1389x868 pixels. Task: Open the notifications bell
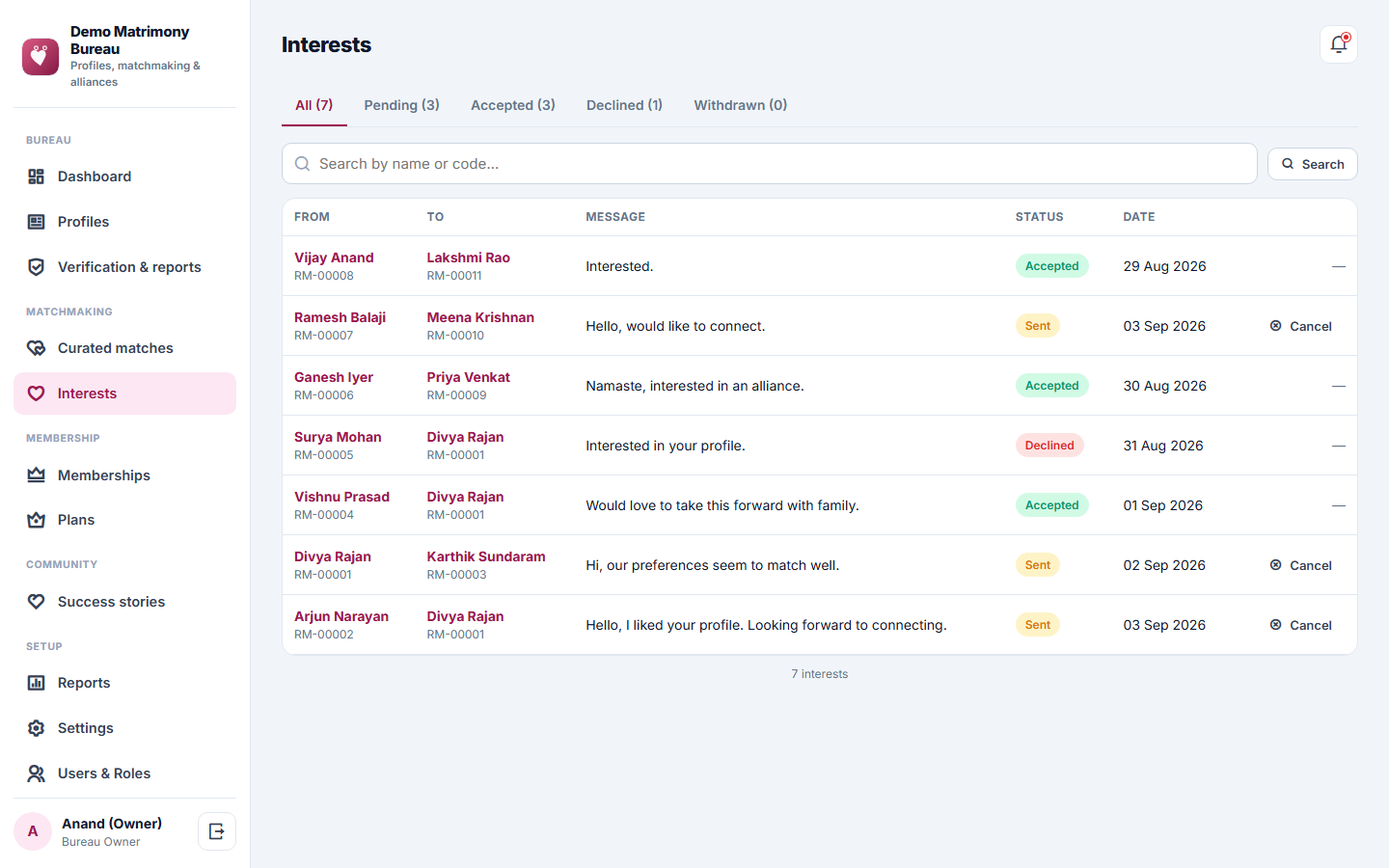pos(1339,44)
